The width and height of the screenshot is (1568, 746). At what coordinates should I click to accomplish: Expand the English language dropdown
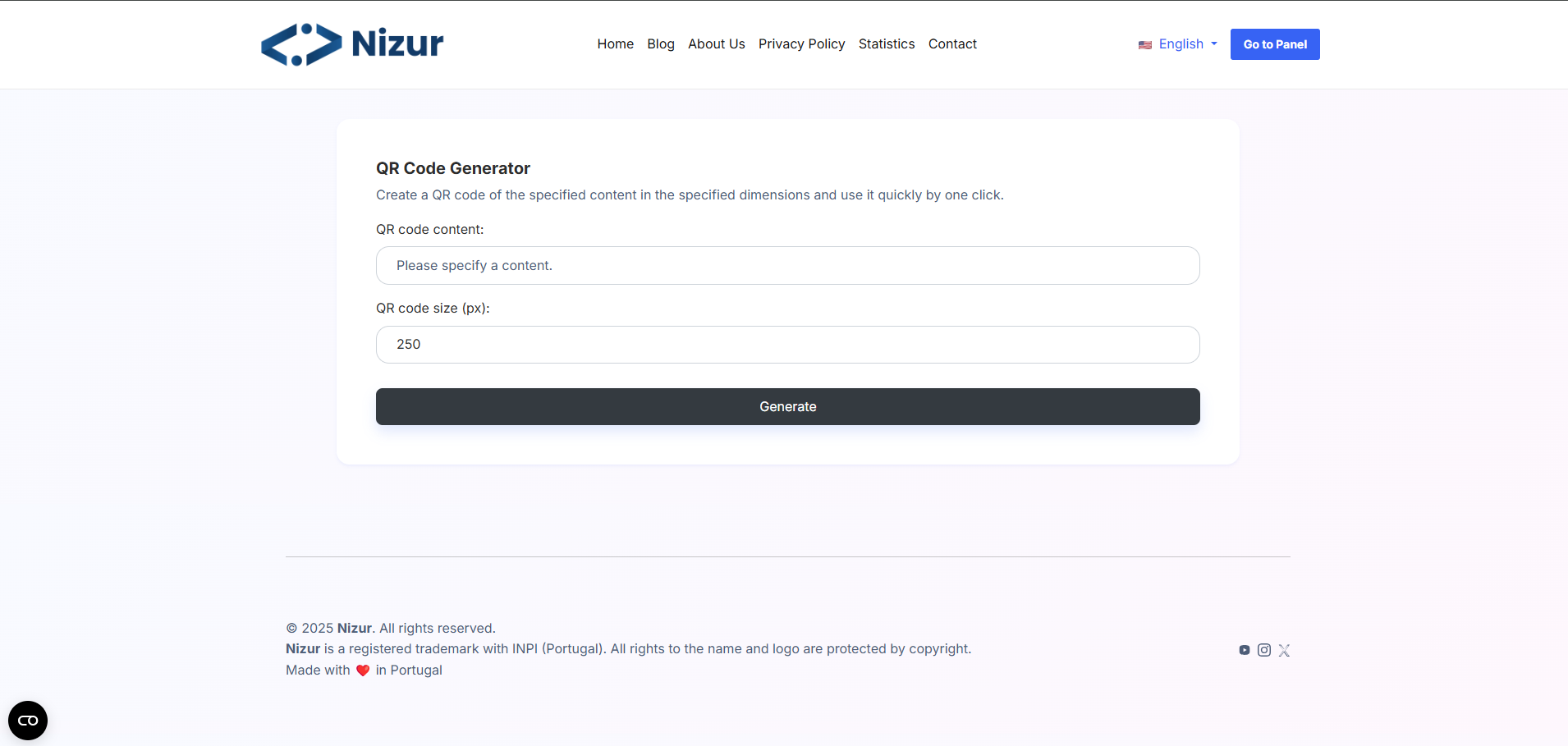(x=1178, y=44)
